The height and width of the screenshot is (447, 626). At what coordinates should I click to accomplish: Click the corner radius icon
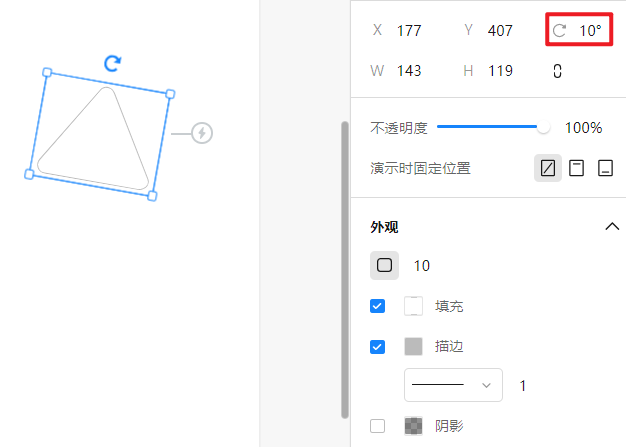385,265
